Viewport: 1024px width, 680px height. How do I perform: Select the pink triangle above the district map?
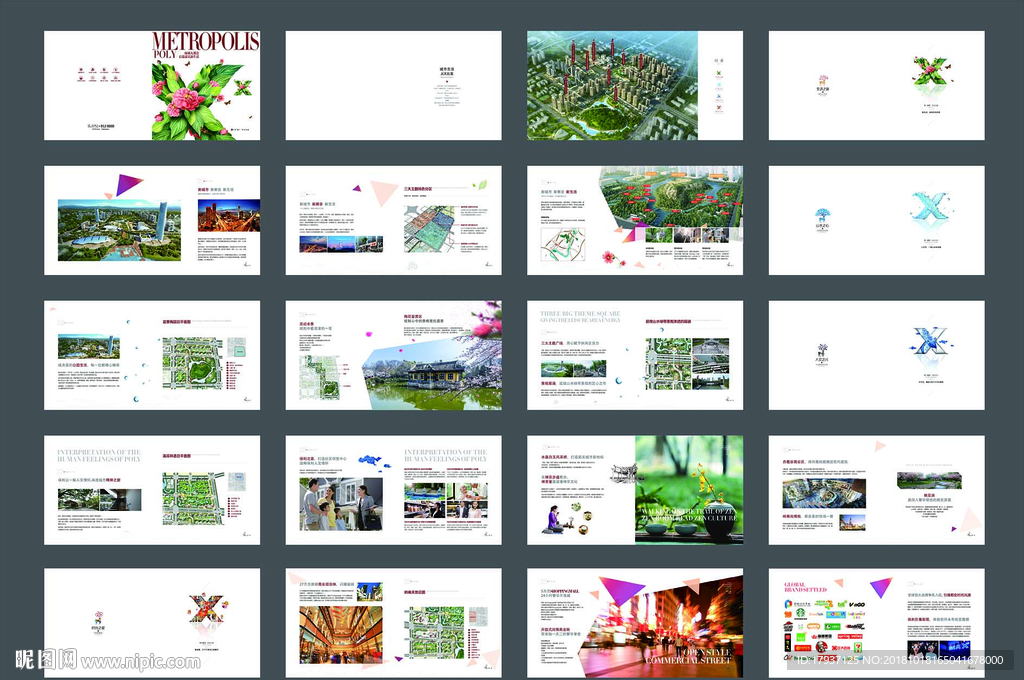tap(382, 191)
